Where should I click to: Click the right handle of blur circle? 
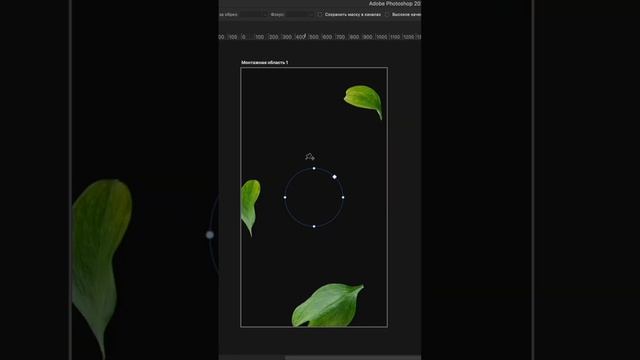coord(343,198)
